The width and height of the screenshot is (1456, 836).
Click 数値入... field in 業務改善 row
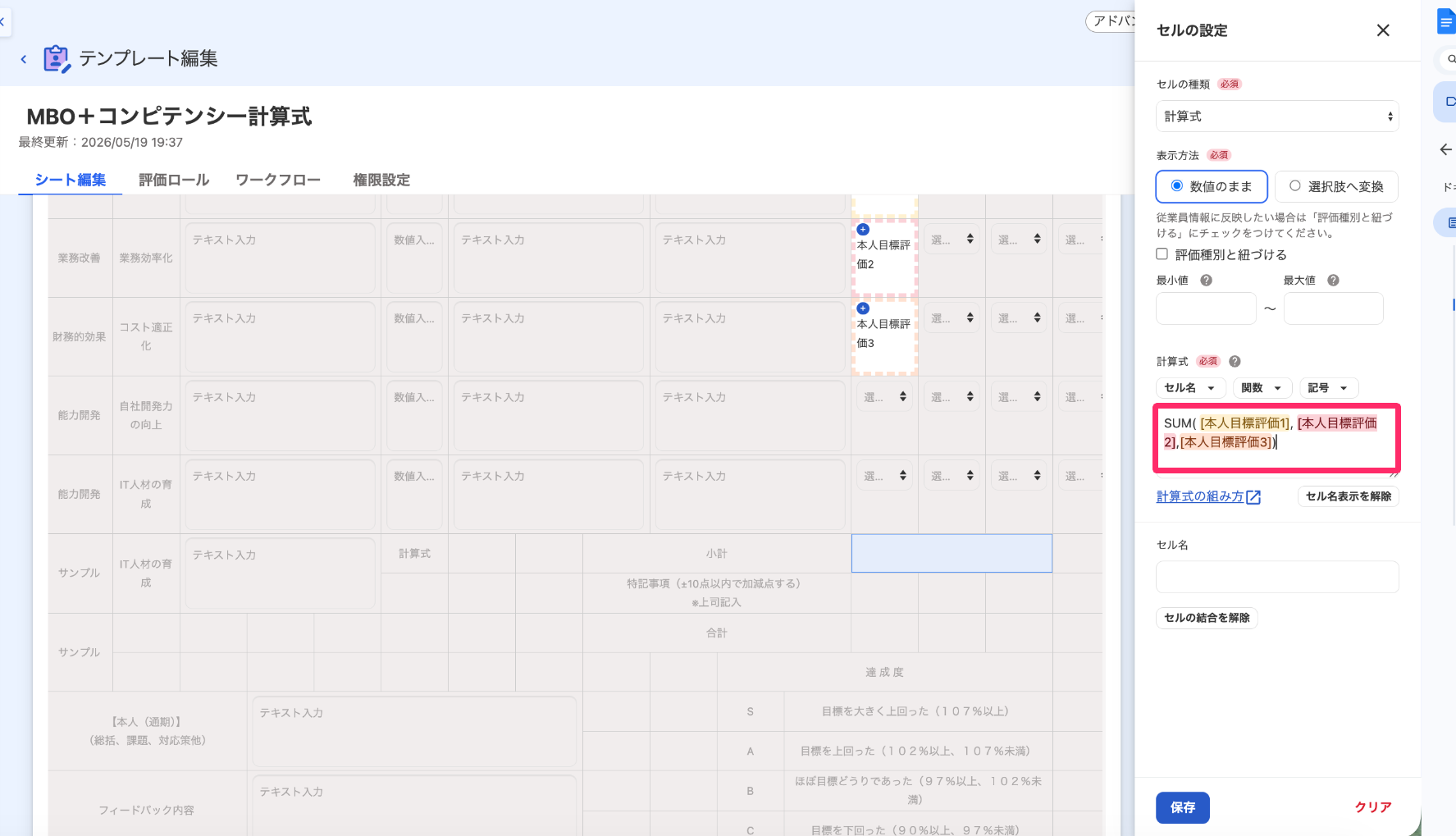pos(415,258)
